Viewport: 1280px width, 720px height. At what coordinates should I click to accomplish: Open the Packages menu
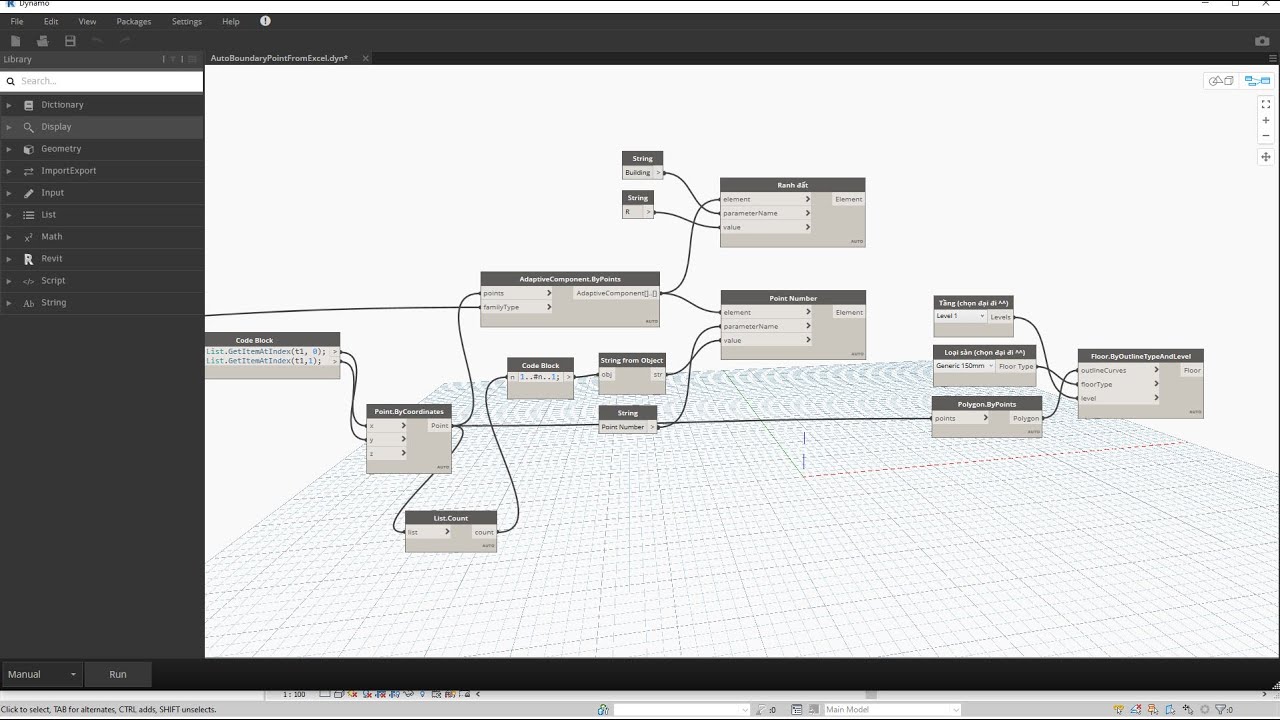pos(134,21)
